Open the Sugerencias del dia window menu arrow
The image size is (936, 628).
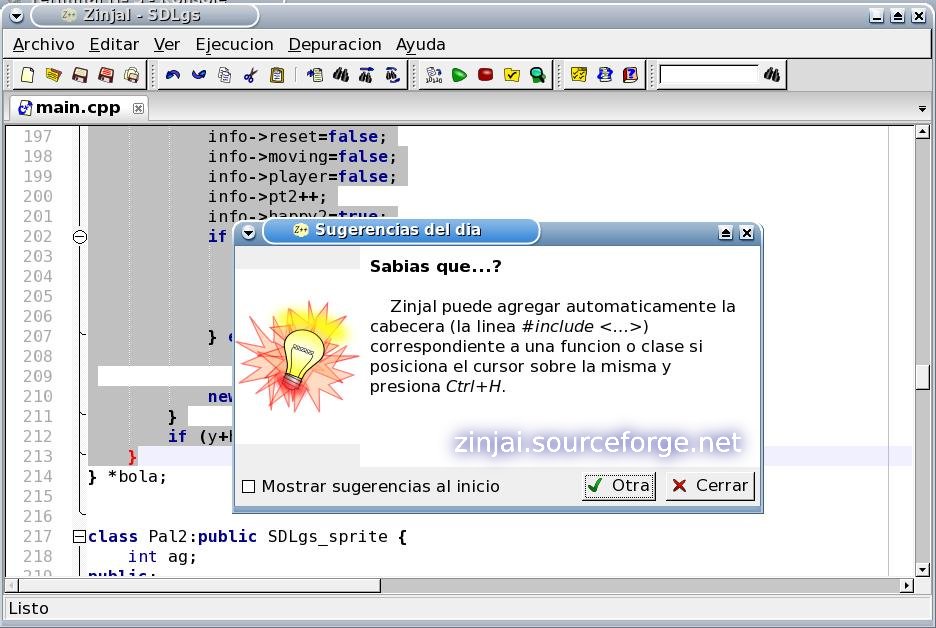click(248, 233)
